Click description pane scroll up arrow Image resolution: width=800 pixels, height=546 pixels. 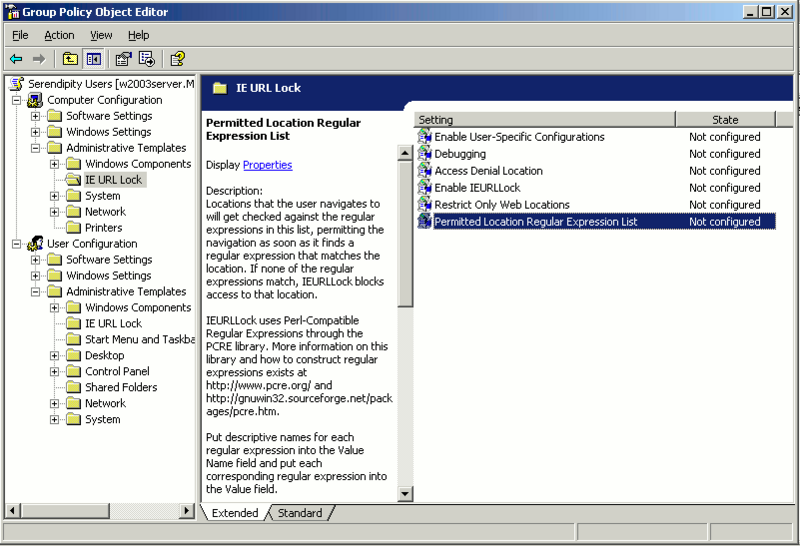point(405,153)
